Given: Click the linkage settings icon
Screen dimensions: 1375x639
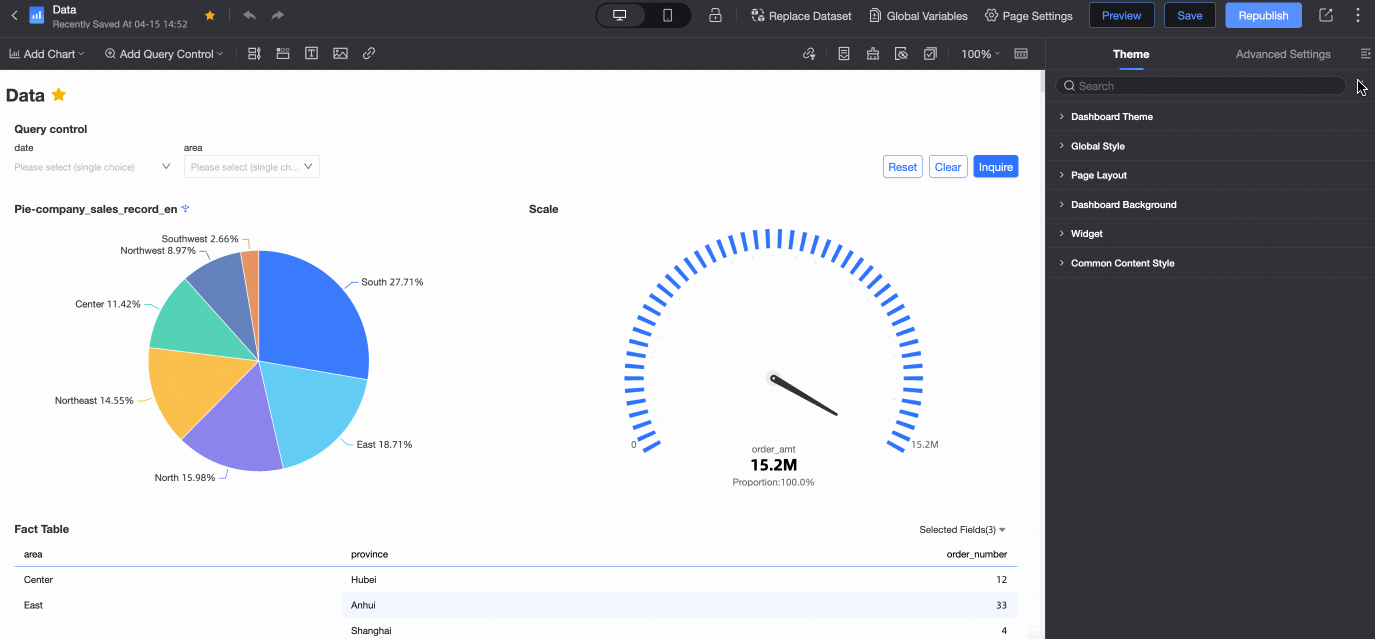Looking at the screenshot, I should pyautogui.click(x=809, y=54).
